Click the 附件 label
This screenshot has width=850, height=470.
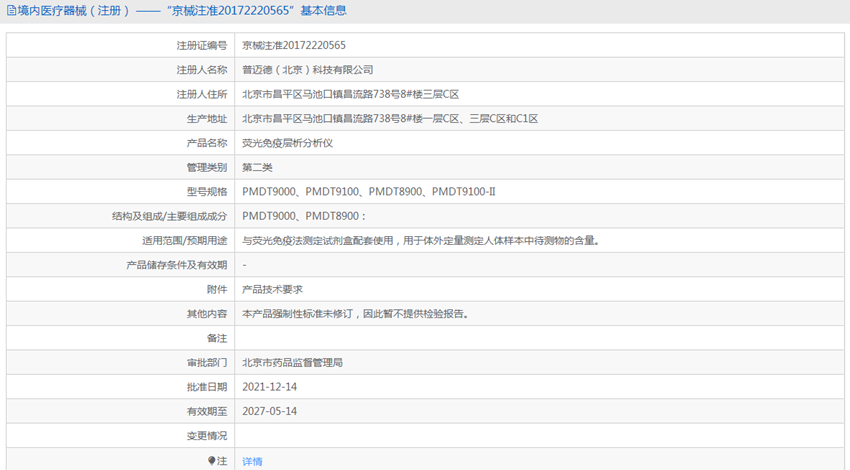(217, 289)
